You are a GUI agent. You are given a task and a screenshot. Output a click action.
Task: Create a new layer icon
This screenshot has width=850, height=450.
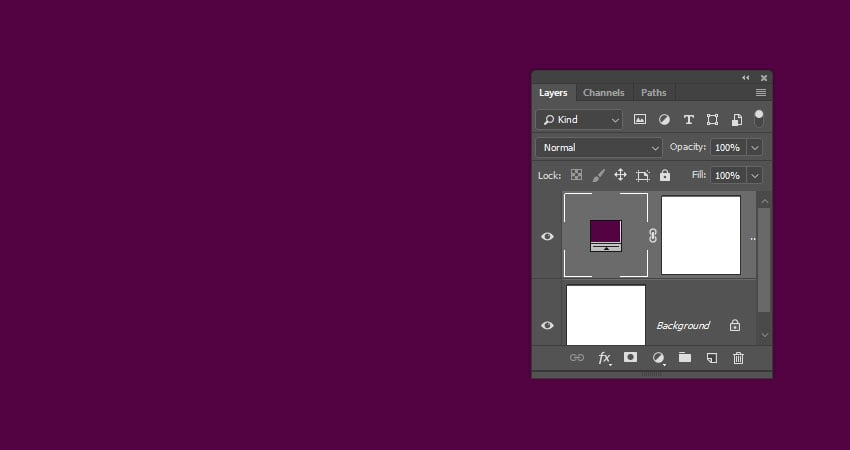tap(711, 358)
